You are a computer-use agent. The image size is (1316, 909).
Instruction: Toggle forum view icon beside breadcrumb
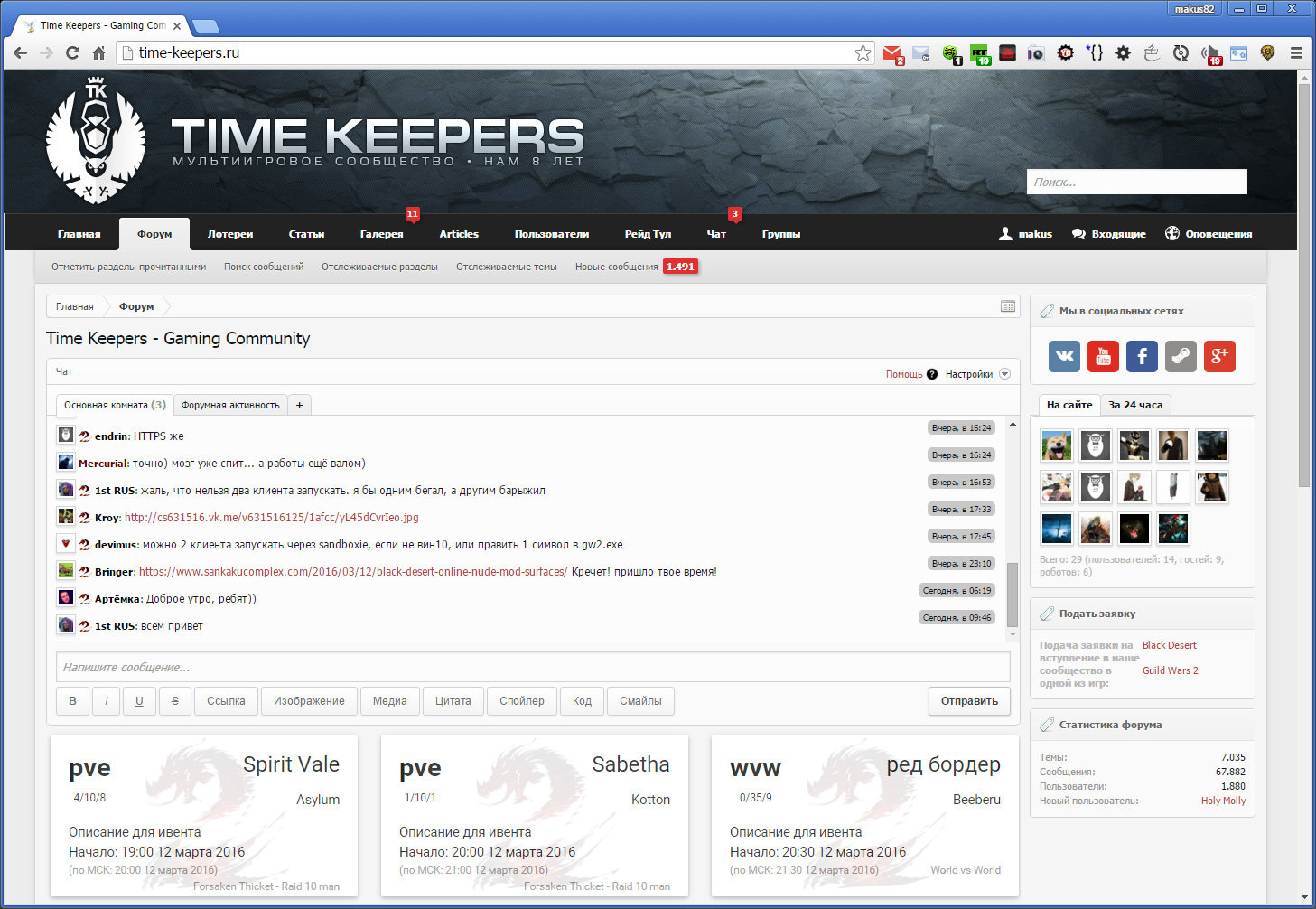coord(1008,306)
